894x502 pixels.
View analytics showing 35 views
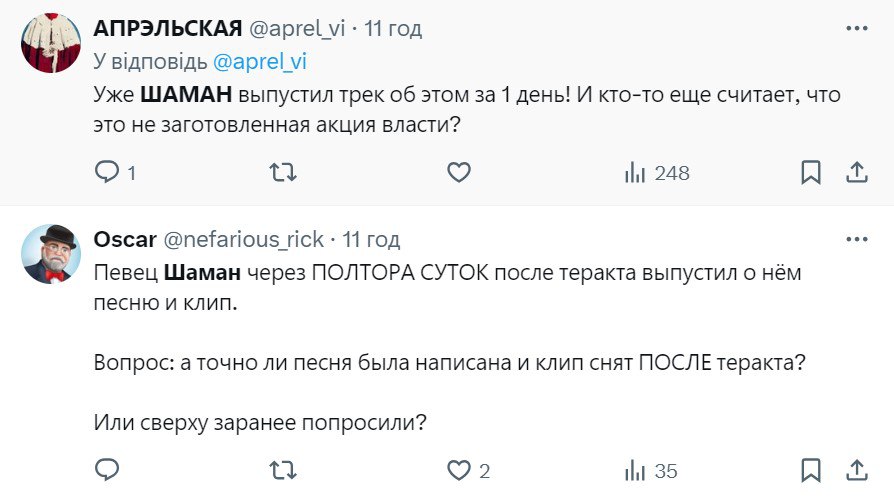pyautogui.click(x=651, y=470)
